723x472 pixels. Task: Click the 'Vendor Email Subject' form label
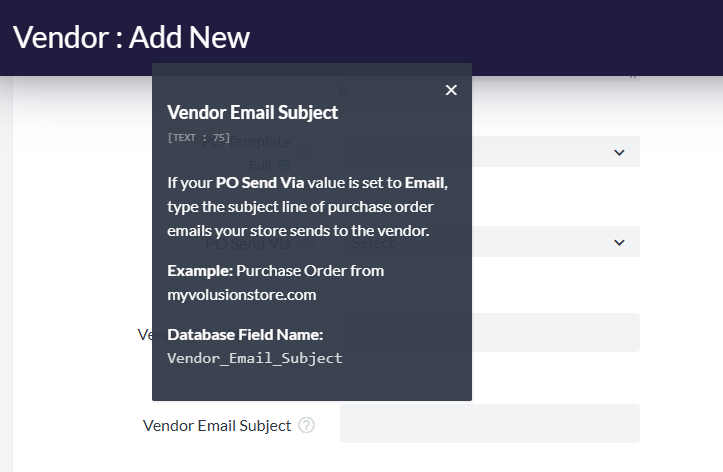pyautogui.click(x=217, y=425)
